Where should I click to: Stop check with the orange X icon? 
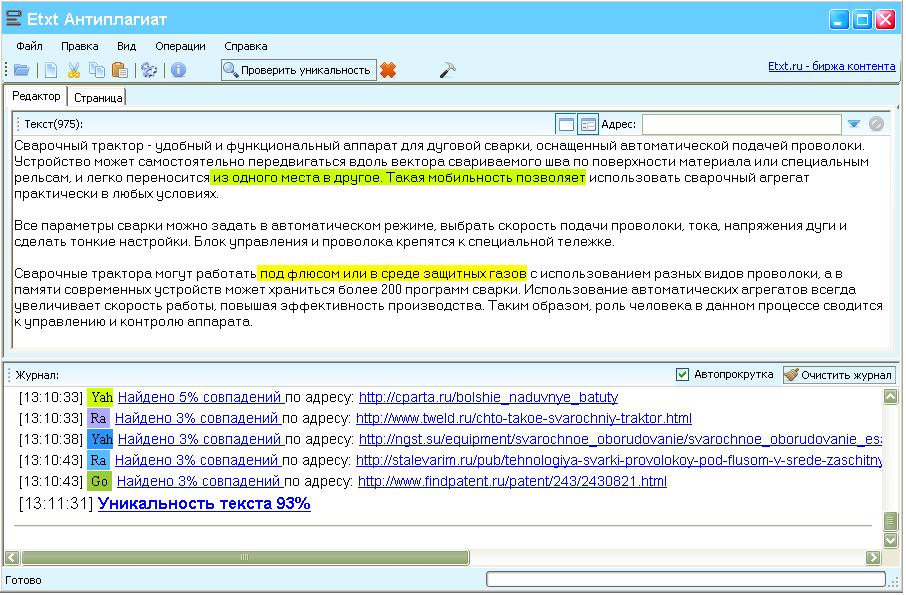(x=388, y=70)
